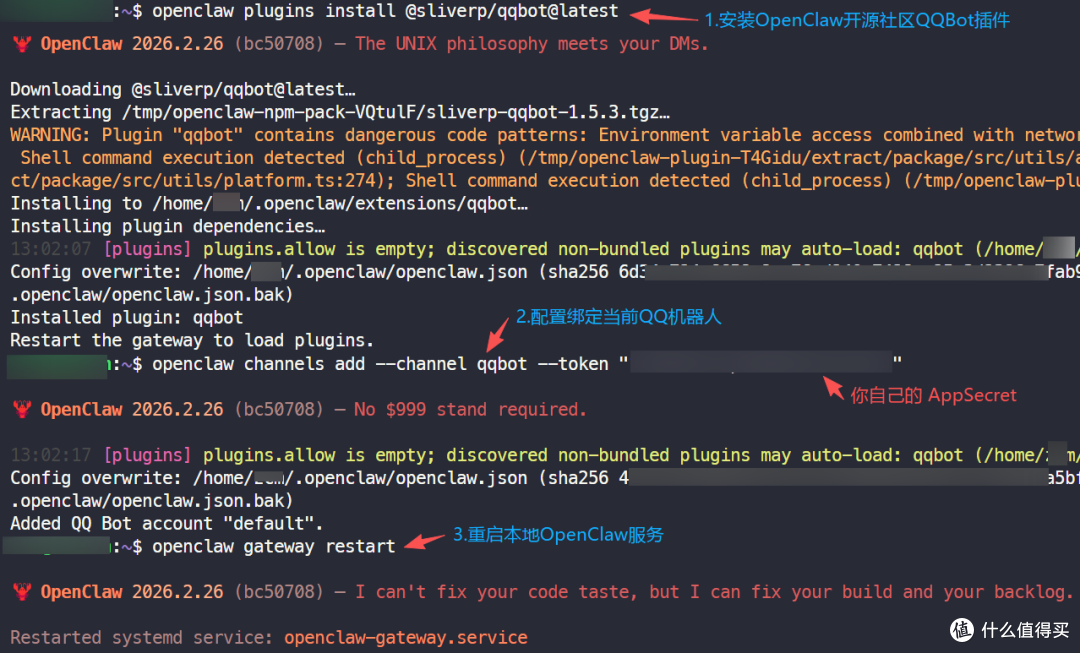Select the line "Added QQ Bot account "default"."
This screenshot has height=653, width=1080.
[x=167, y=524]
